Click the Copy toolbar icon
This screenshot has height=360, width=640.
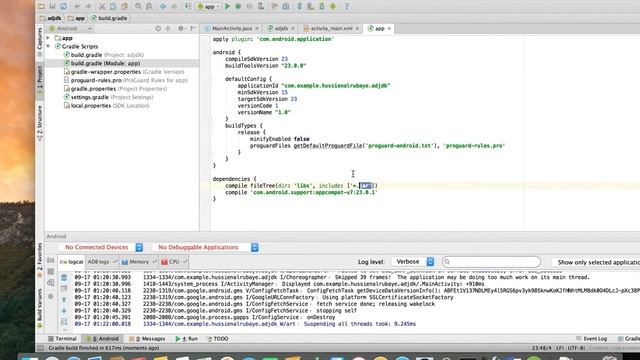[113, 6]
